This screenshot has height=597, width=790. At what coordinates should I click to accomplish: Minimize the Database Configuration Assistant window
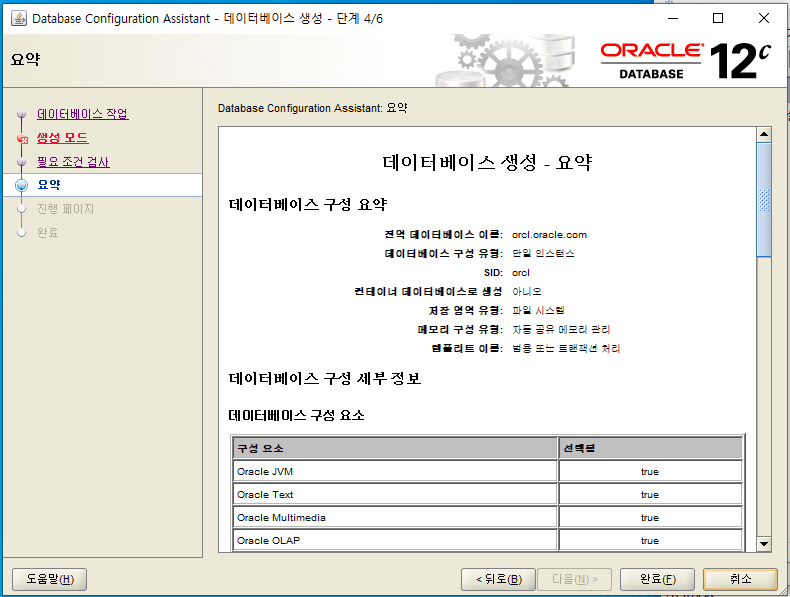pos(673,18)
